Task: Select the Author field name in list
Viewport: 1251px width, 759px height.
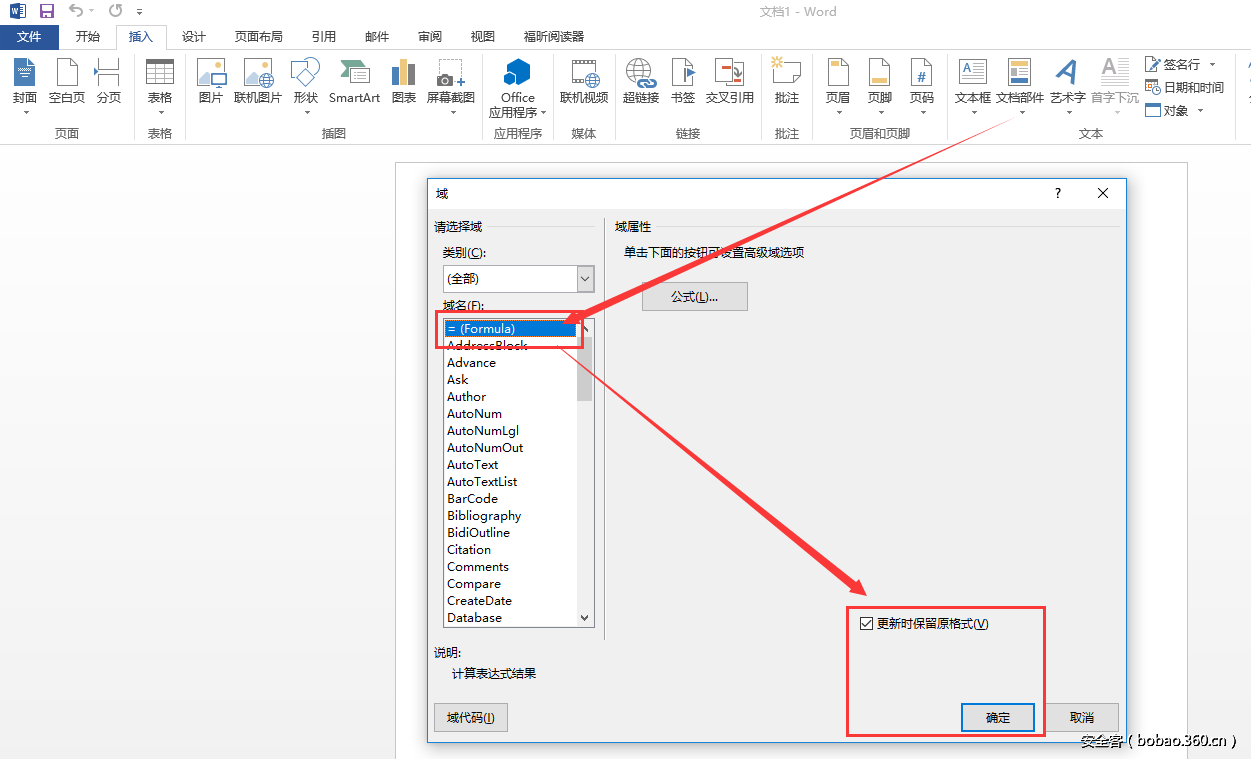Action: (x=467, y=397)
